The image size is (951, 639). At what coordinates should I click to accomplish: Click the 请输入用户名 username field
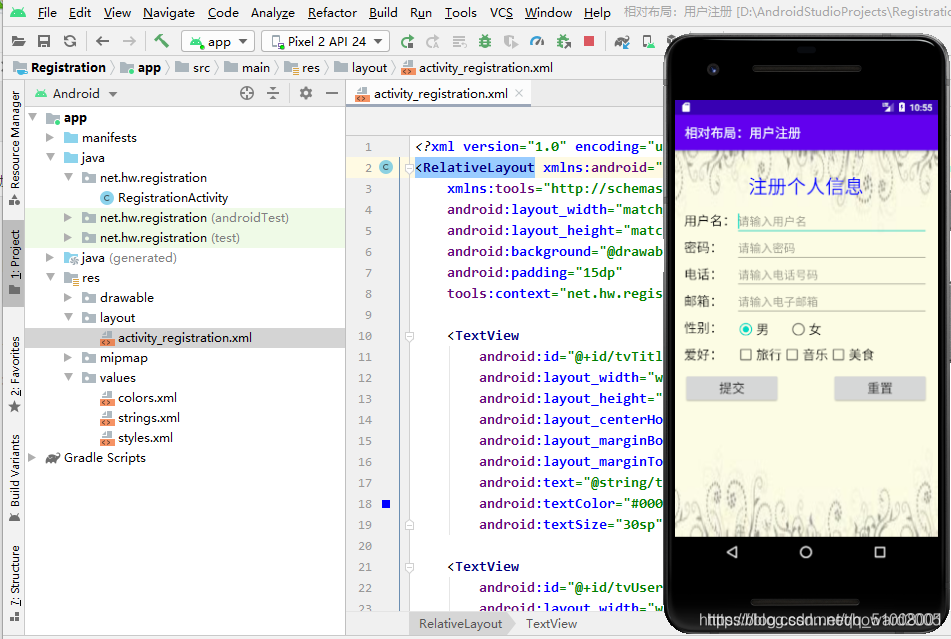coord(831,221)
